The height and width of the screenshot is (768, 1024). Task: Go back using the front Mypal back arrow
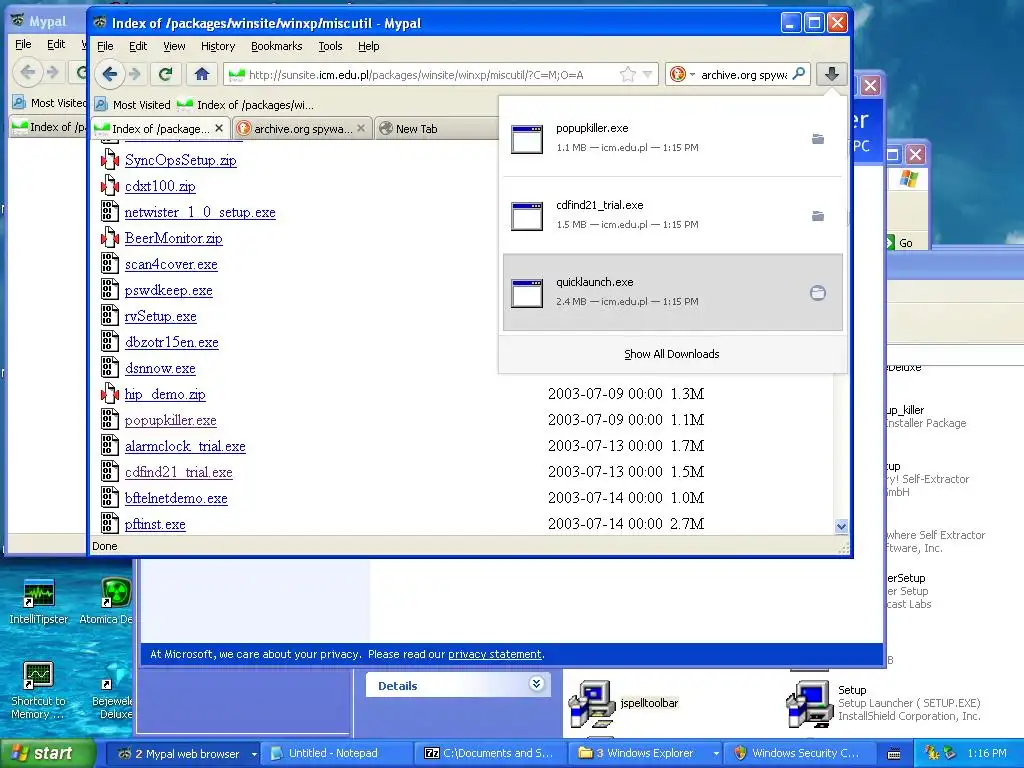pyautogui.click(x=110, y=74)
